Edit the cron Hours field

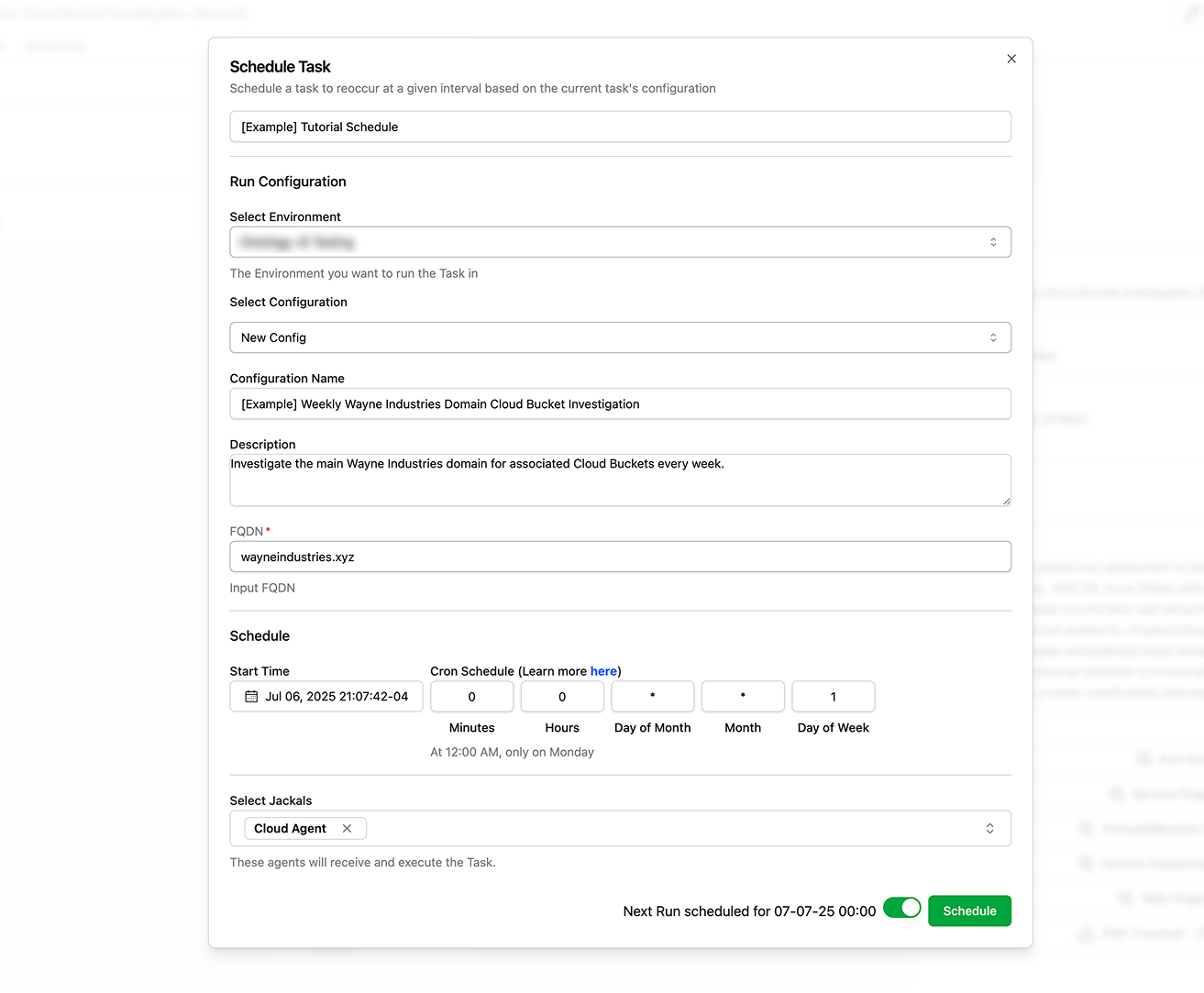(x=562, y=697)
